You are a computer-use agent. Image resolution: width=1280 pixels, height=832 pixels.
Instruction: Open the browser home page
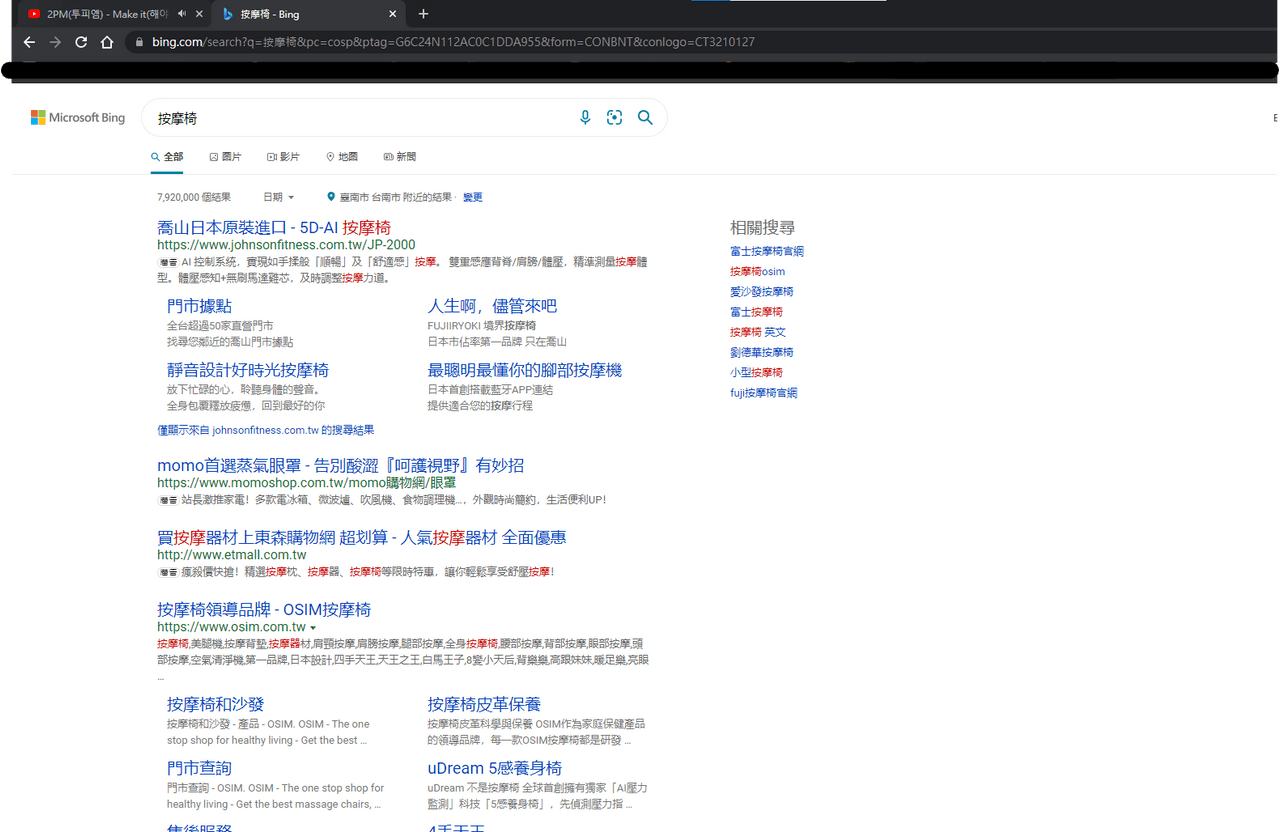[107, 42]
